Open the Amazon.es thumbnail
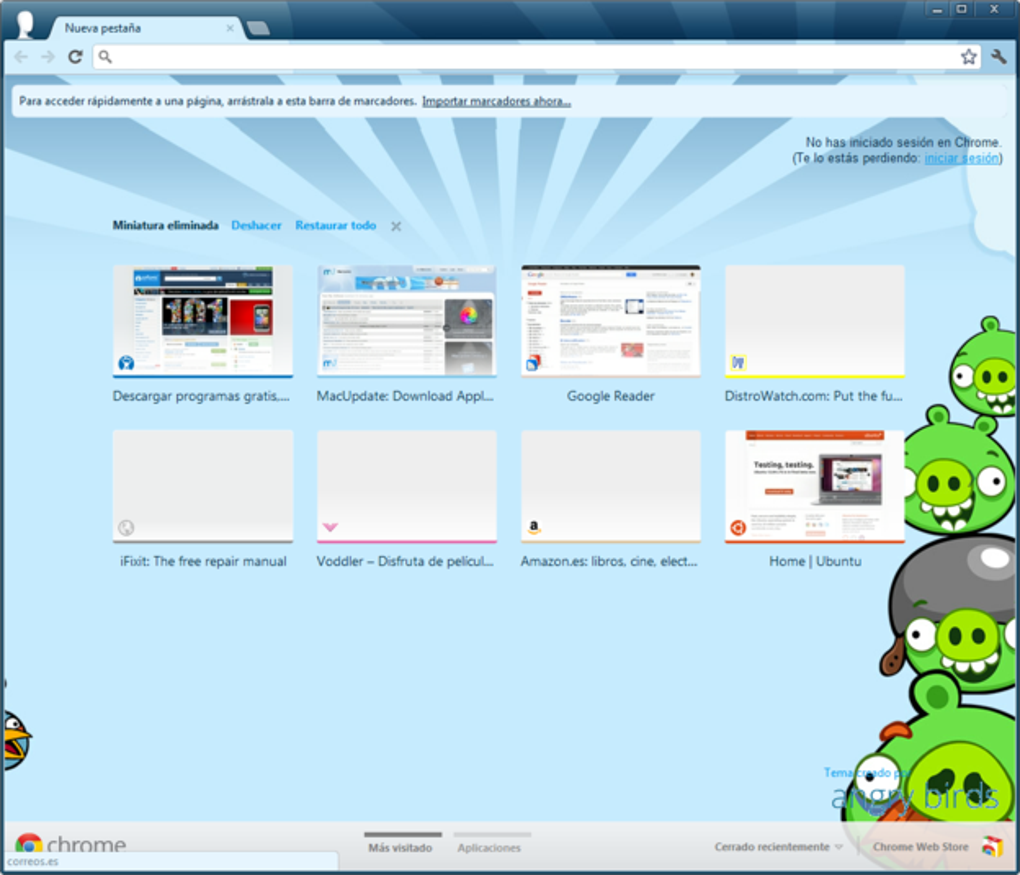Screen dimensions: 1020x875 pyautogui.click(x=611, y=486)
